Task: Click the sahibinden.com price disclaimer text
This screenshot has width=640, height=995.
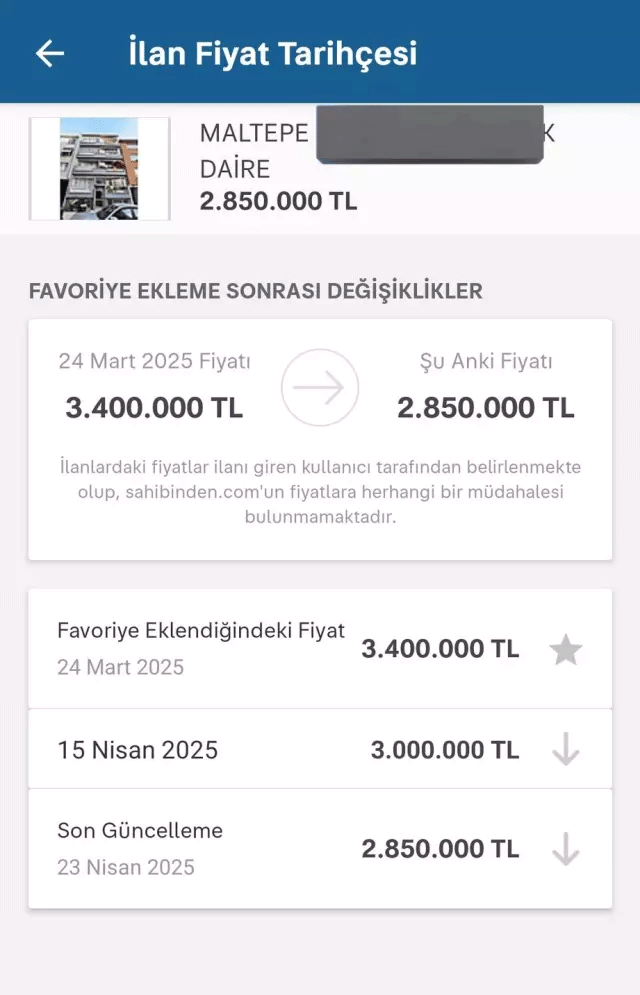Action: (x=320, y=492)
